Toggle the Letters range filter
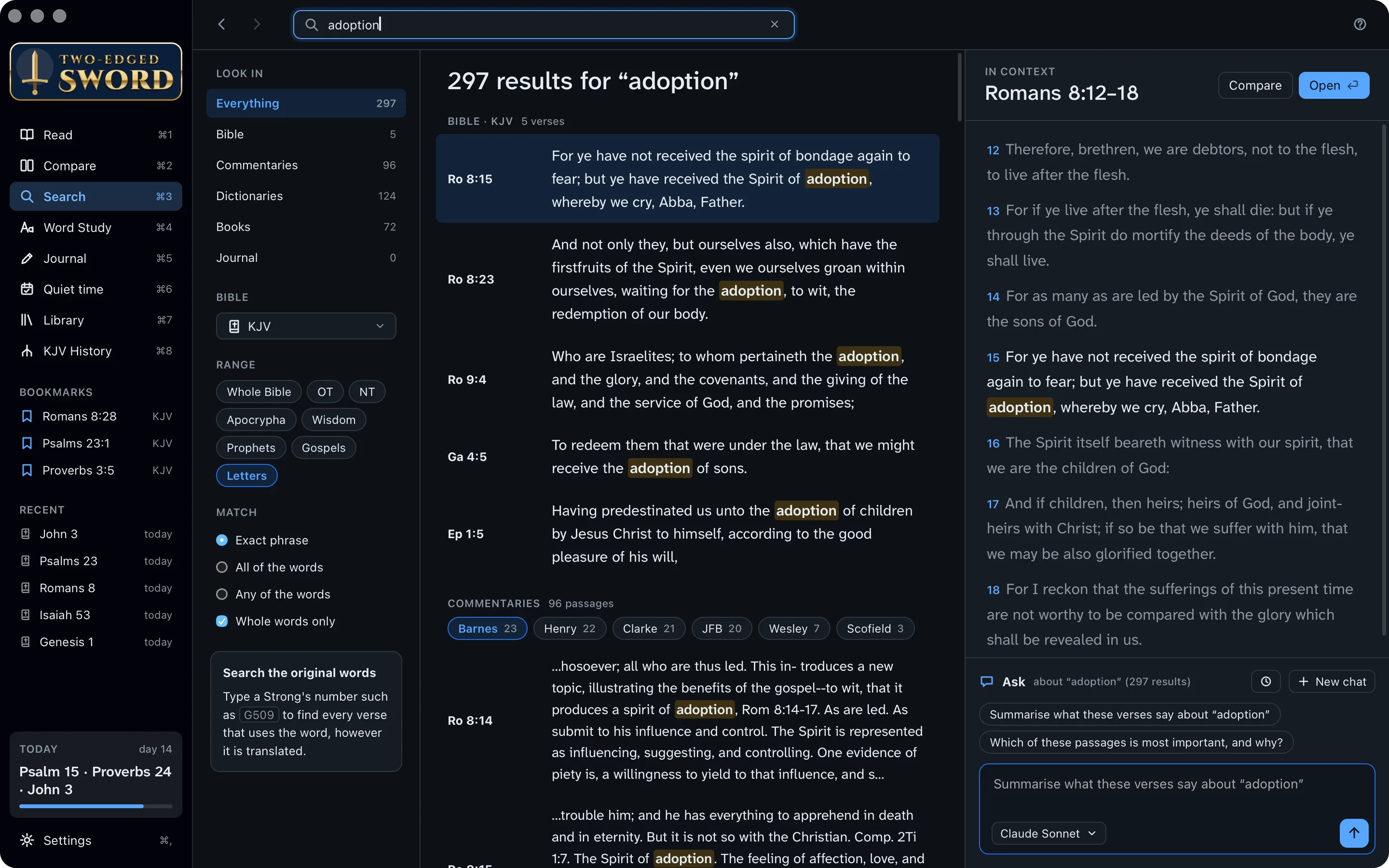Screen dimensions: 1389x868 [x=246, y=475]
